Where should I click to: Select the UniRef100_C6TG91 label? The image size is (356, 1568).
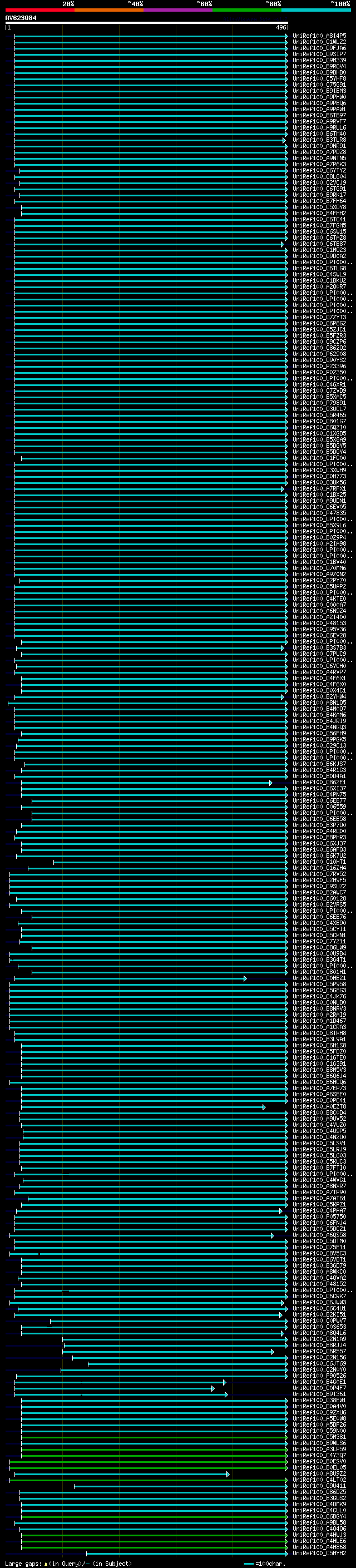319,189
